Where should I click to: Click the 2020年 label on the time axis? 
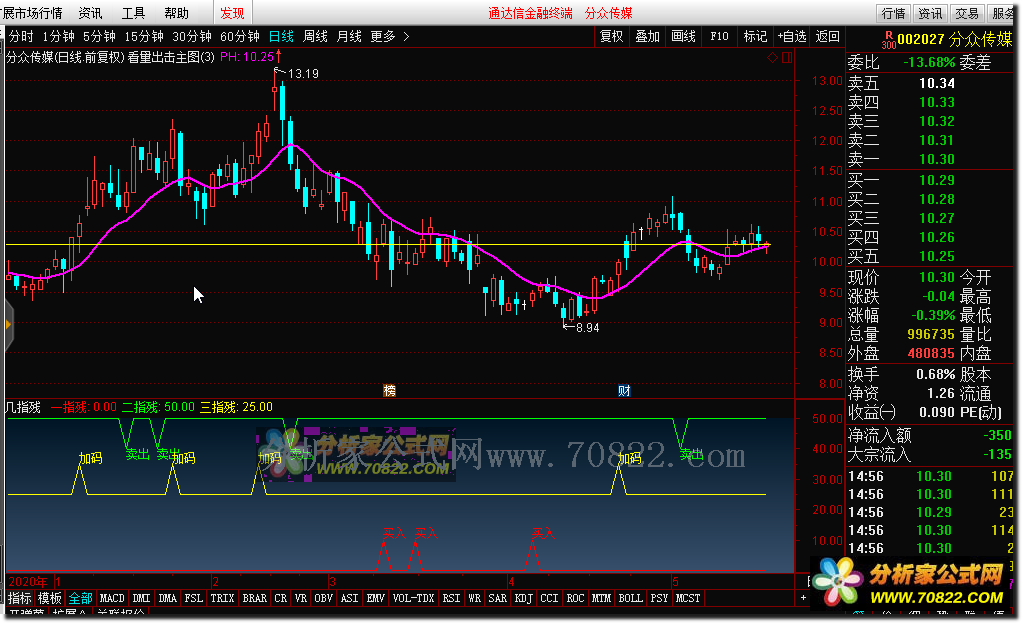tap(28, 581)
